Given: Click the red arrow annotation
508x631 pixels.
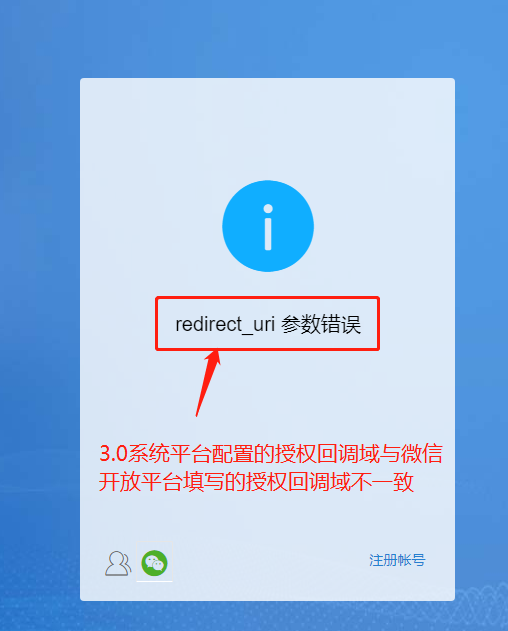Looking at the screenshot, I should click(208, 383).
